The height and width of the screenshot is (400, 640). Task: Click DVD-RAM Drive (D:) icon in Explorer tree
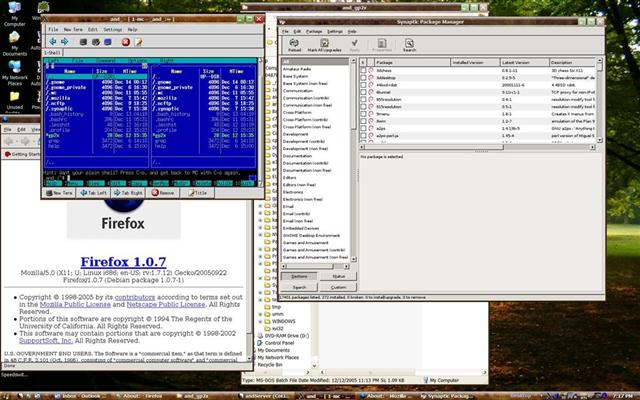click(x=260, y=336)
